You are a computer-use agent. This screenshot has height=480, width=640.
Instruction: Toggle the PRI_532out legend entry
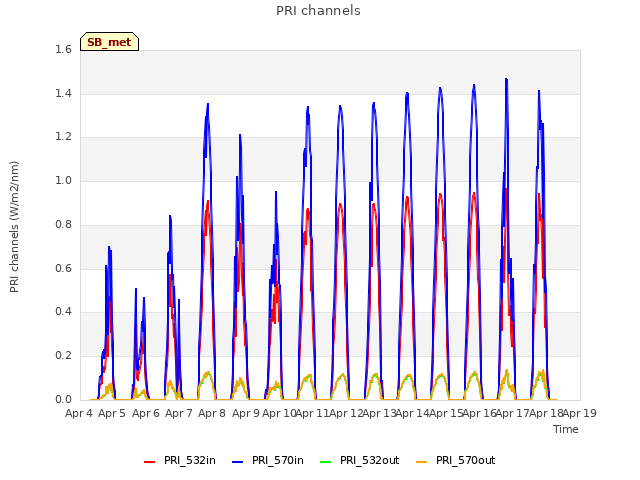click(x=360, y=460)
